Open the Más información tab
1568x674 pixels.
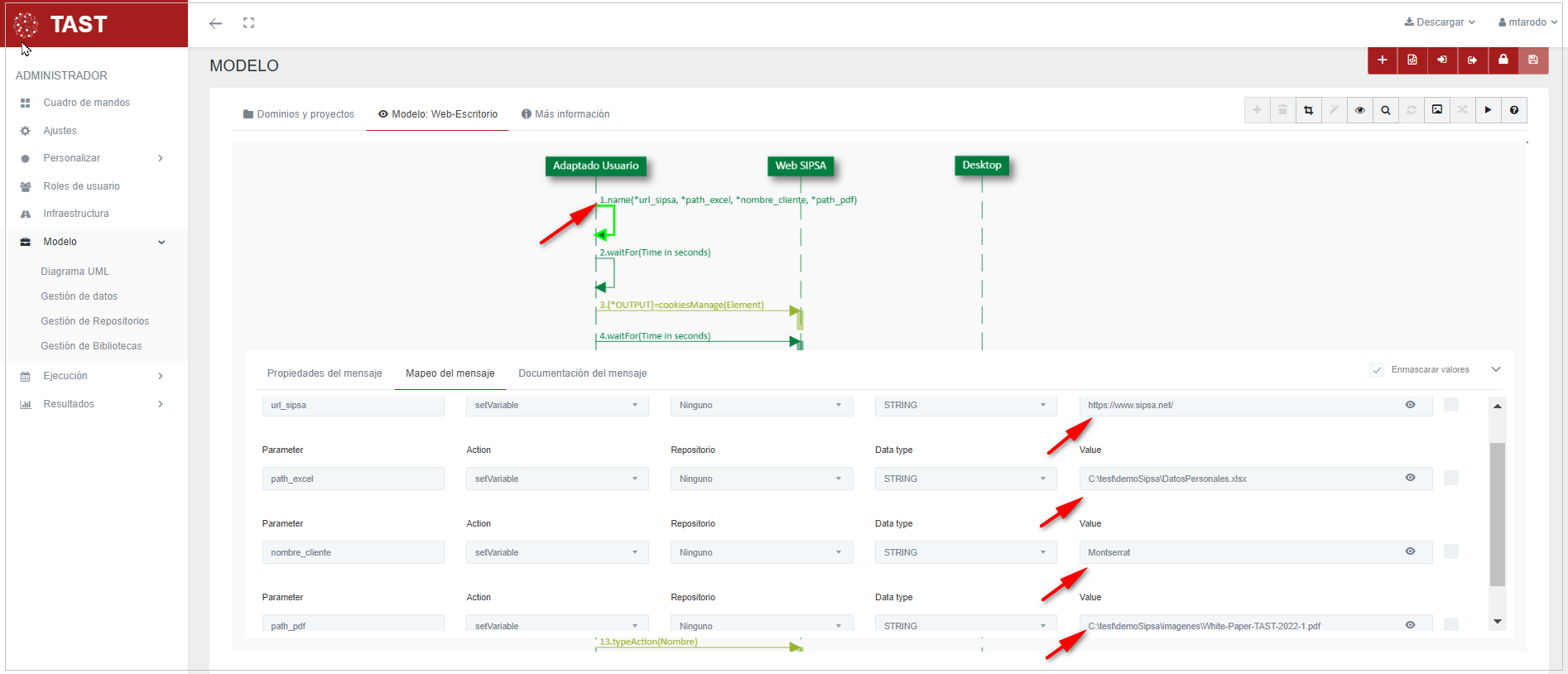point(565,114)
